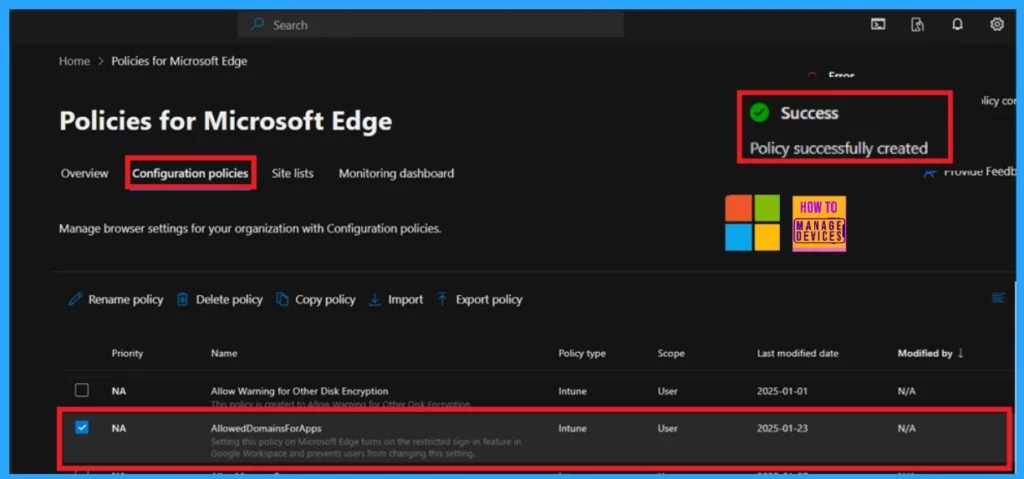Click the Import button label
This screenshot has height=479, width=1024.
[406, 299]
